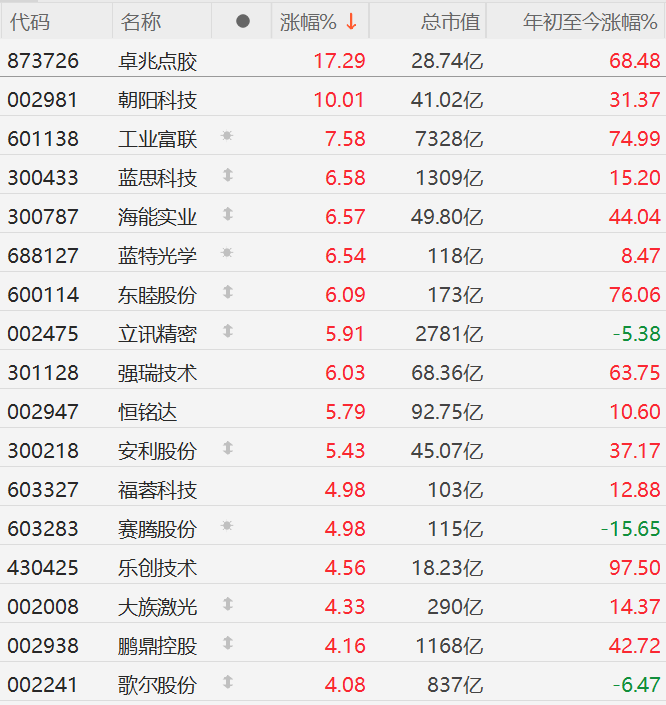
Task: Select stock code 430425
Action: [x=43, y=568]
